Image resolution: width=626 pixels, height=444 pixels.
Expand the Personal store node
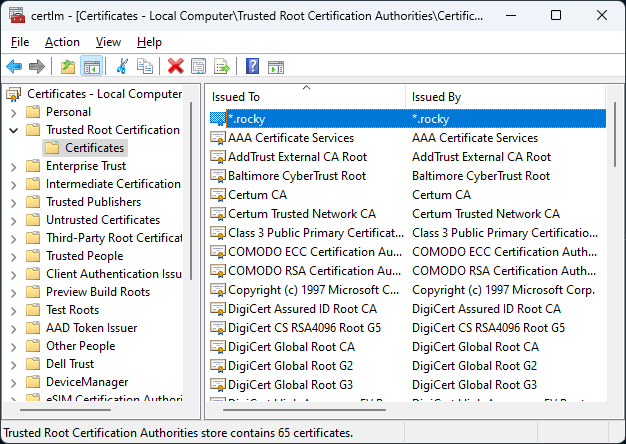point(14,113)
